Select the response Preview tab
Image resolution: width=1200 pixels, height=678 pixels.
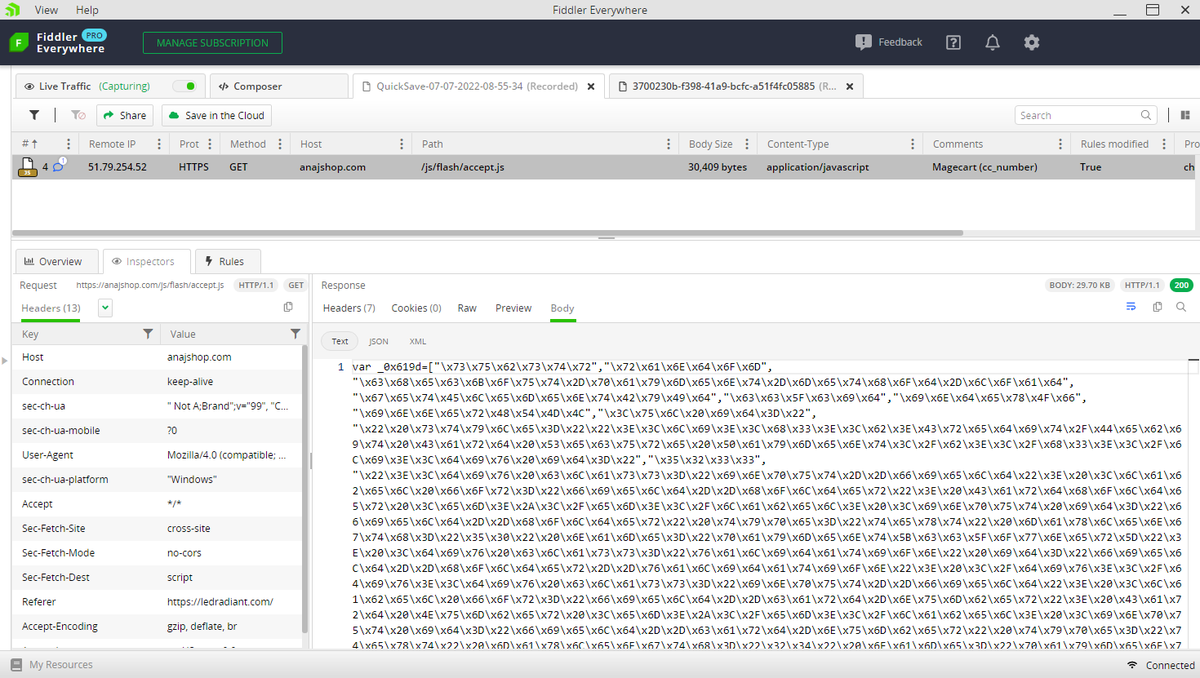coord(513,308)
